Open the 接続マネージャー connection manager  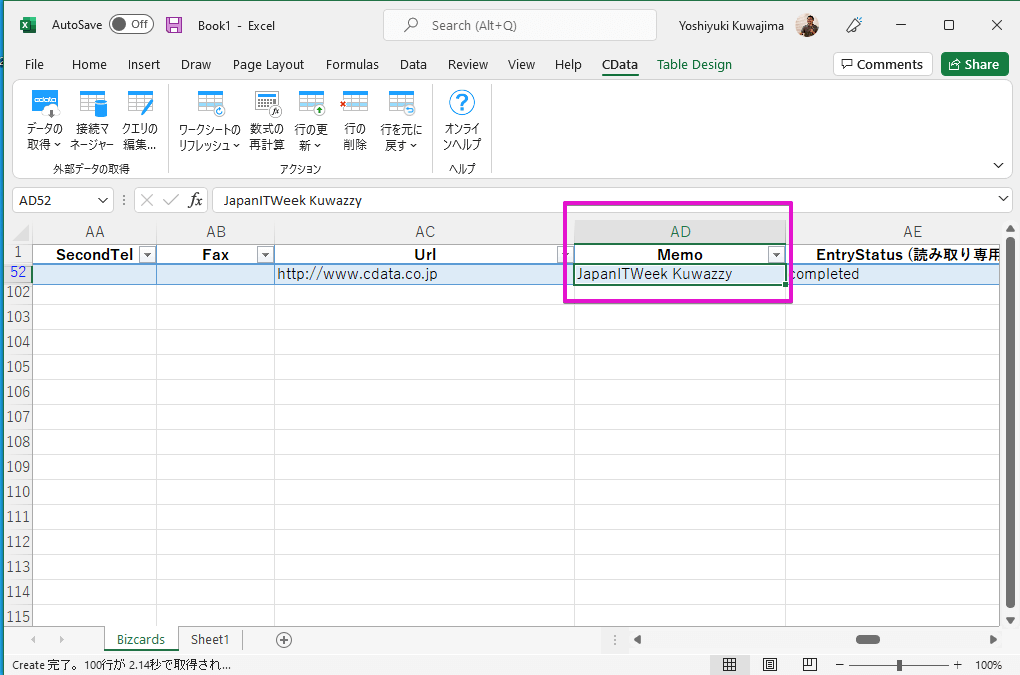(93, 104)
